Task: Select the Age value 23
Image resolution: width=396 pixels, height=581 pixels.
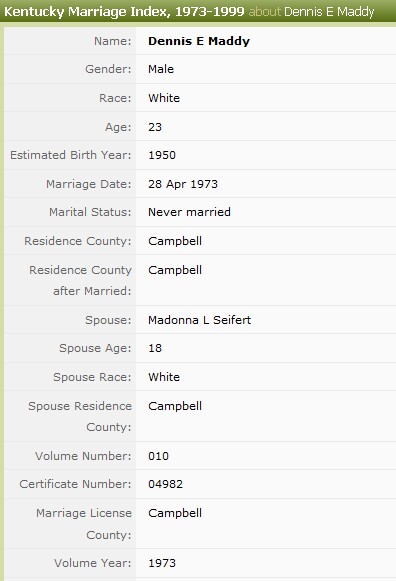Action: coord(155,127)
